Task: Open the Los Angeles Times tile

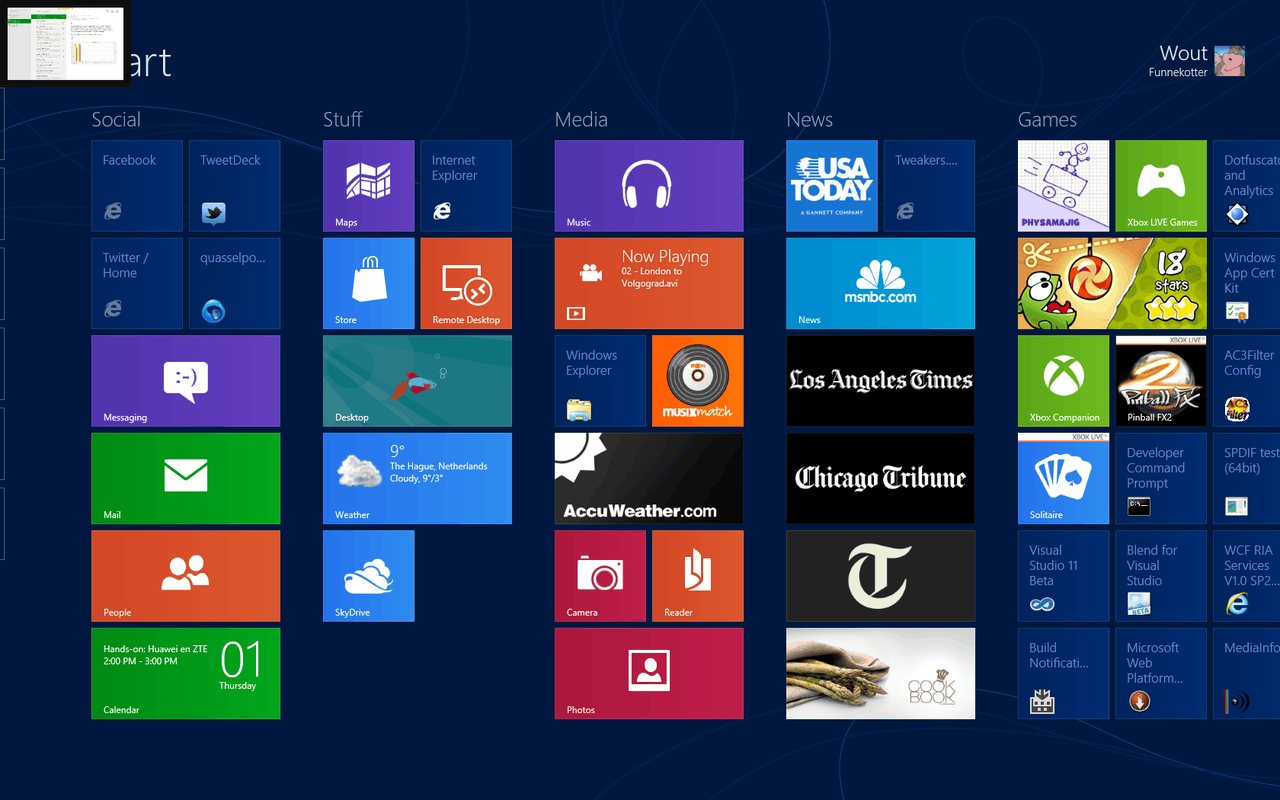Action: click(881, 381)
